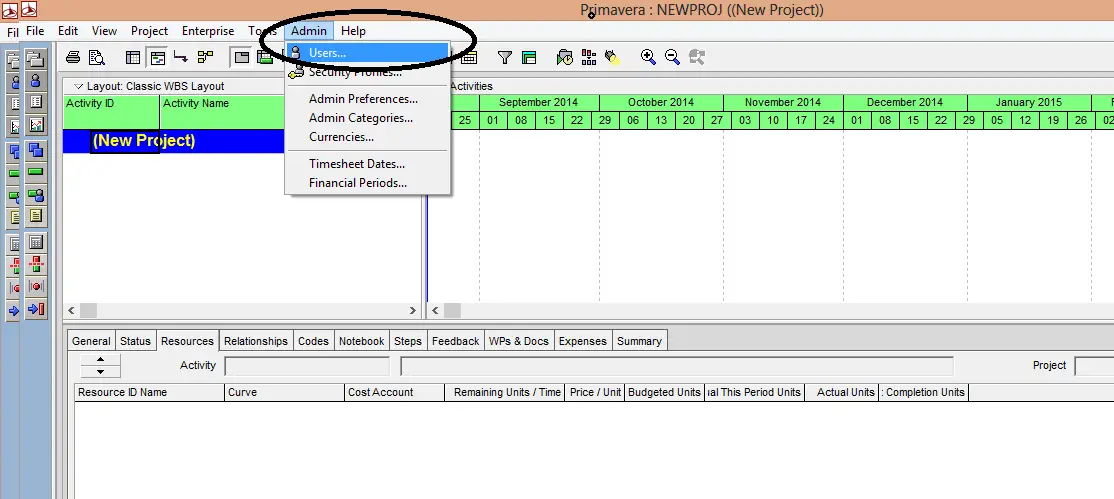The width and height of the screenshot is (1114, 499).
Task: Open Project Issues icon in fully visible sidebar
Action: pyautogui.click(x=36, y=286)
